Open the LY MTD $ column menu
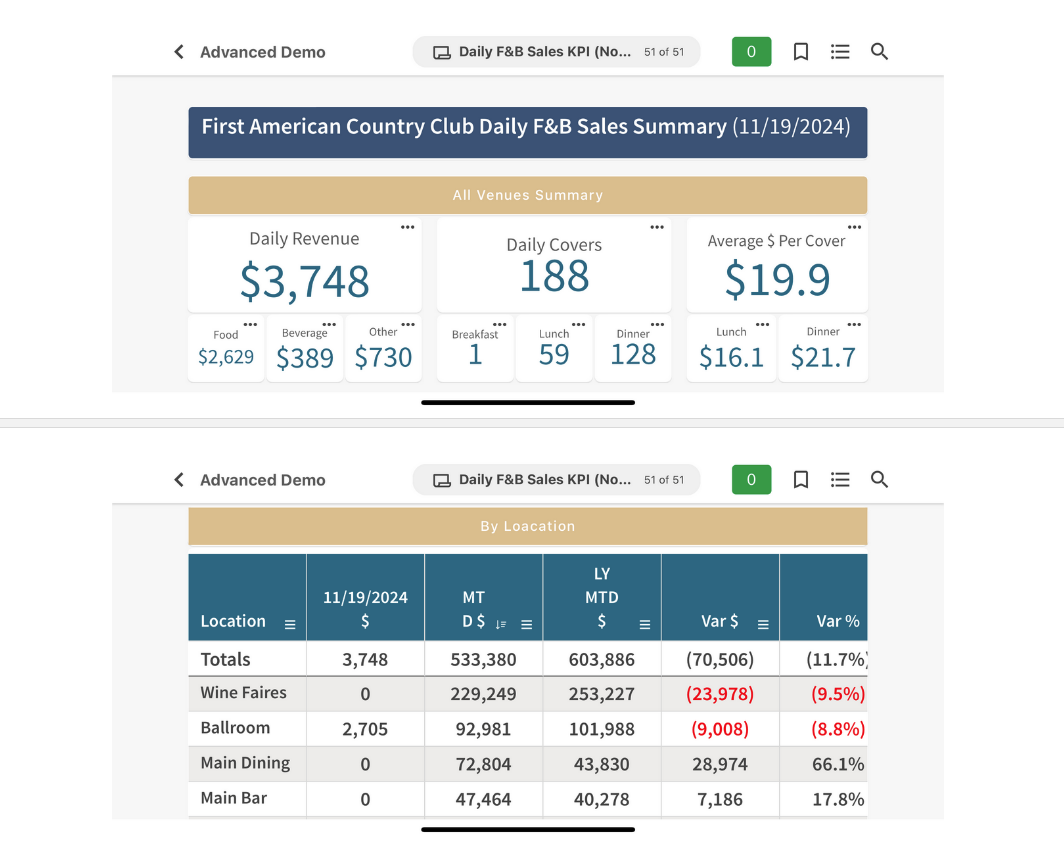Image resolution: width=1064 pixels, height=844 pixels. (644, 622)
